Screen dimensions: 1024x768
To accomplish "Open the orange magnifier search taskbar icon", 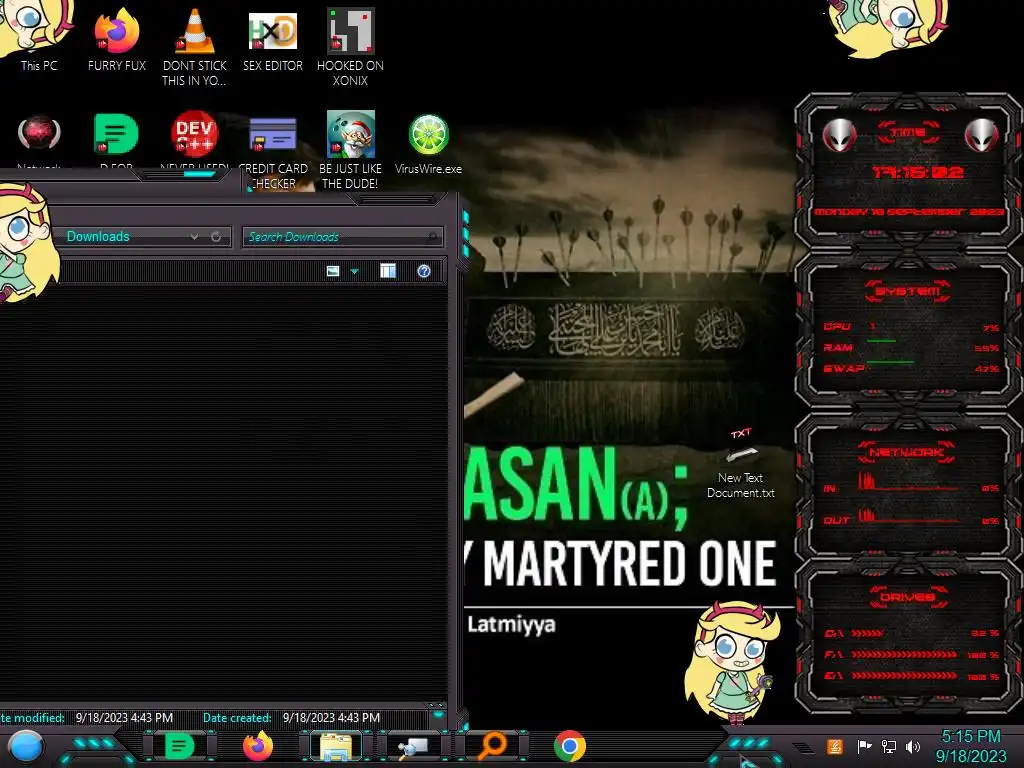I will pos(492,746).
